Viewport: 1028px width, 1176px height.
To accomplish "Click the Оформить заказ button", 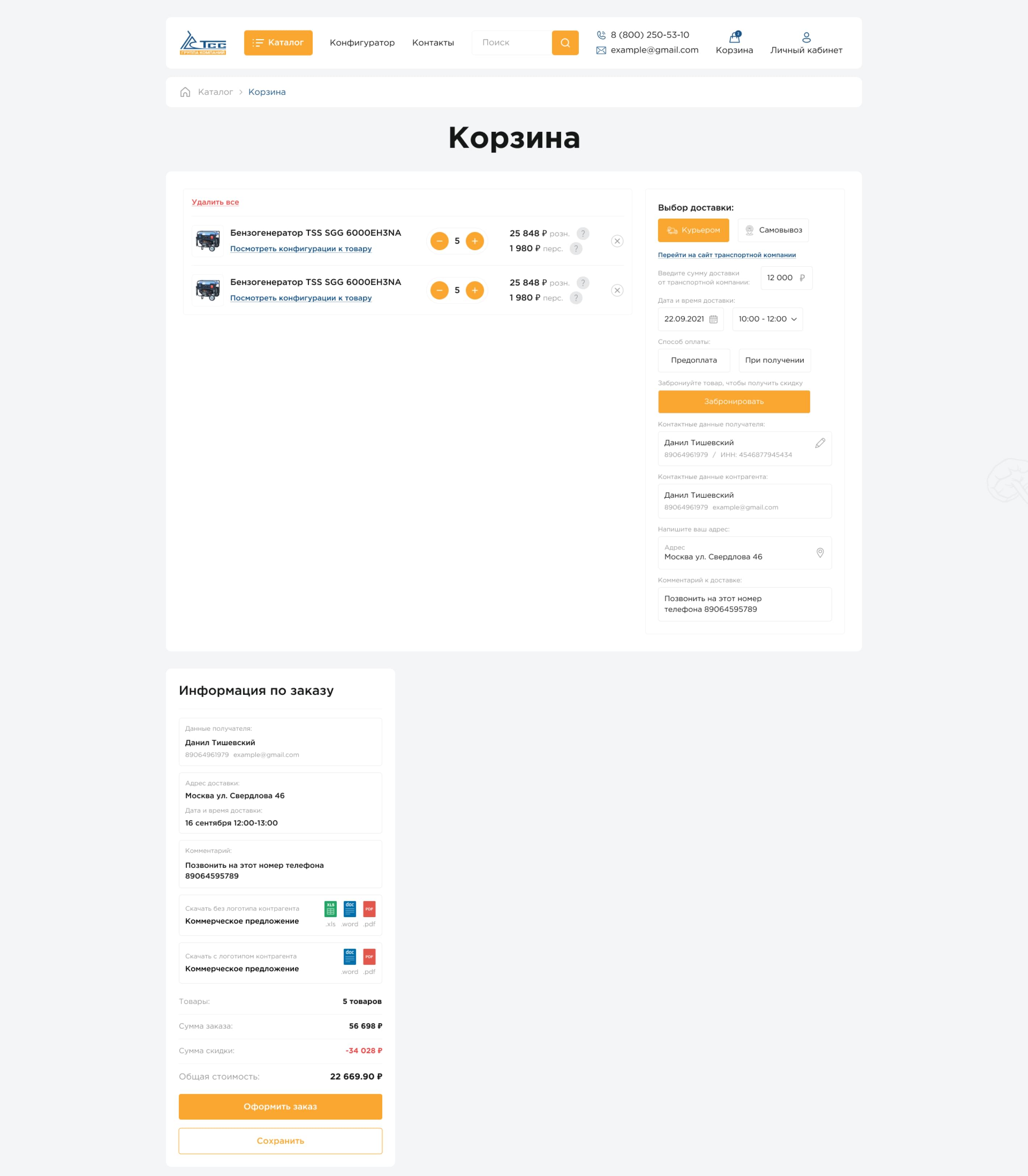I will [280, 1106].
